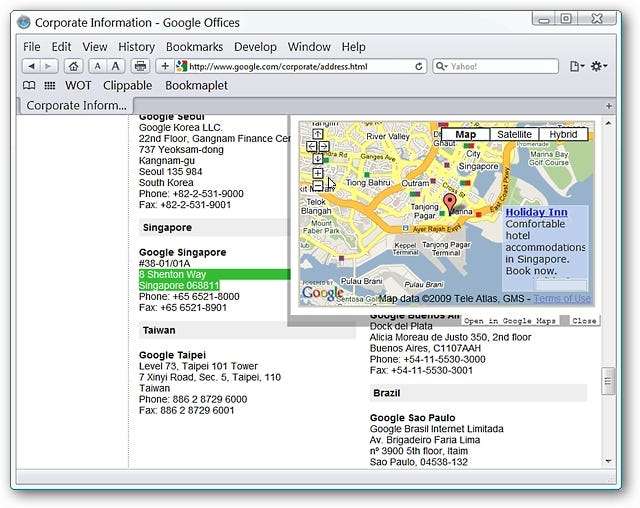This screenshot has height=508, width=640.
Task: Click the Print page icon
Action: pos(141,66)
